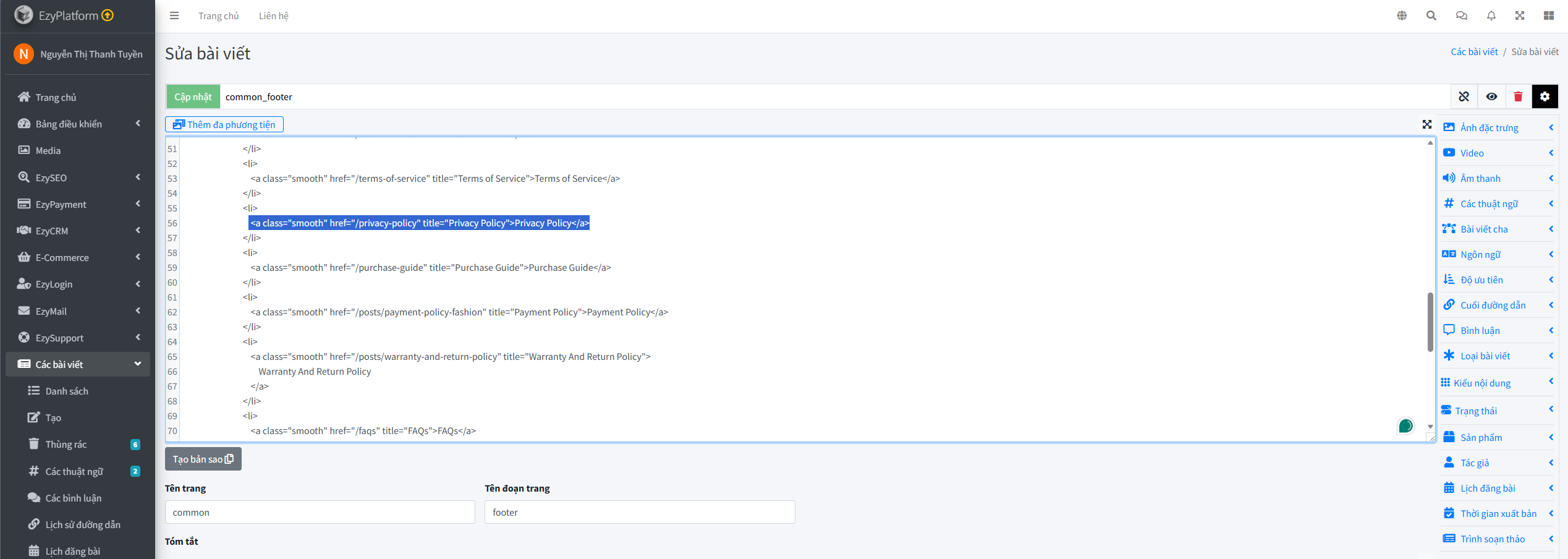Image resolution: width=1568 pixels, height=559 pixels.
Task: Toggle preview with the eye icon
Action: click(1491, 96)
